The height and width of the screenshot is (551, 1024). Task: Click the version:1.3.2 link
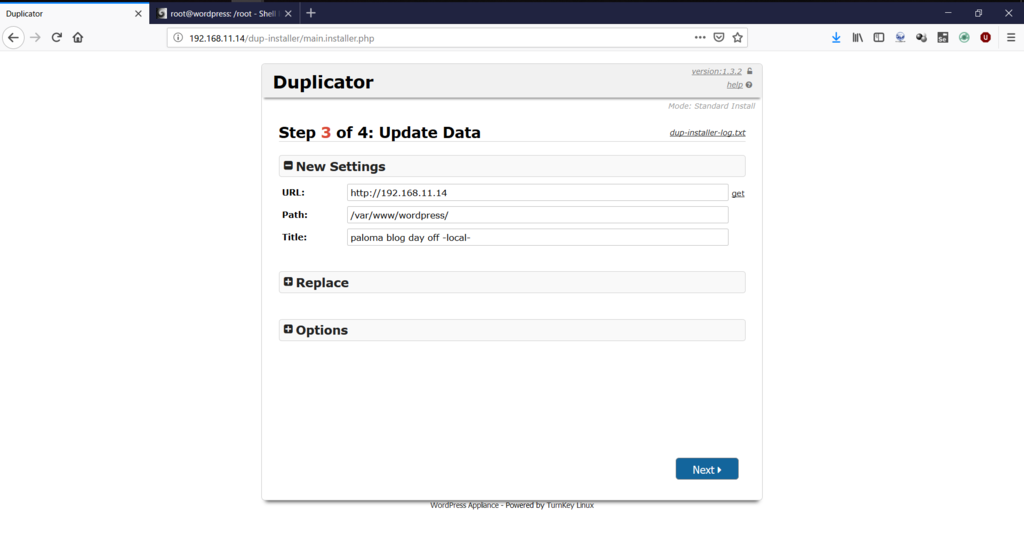(716, 71)
